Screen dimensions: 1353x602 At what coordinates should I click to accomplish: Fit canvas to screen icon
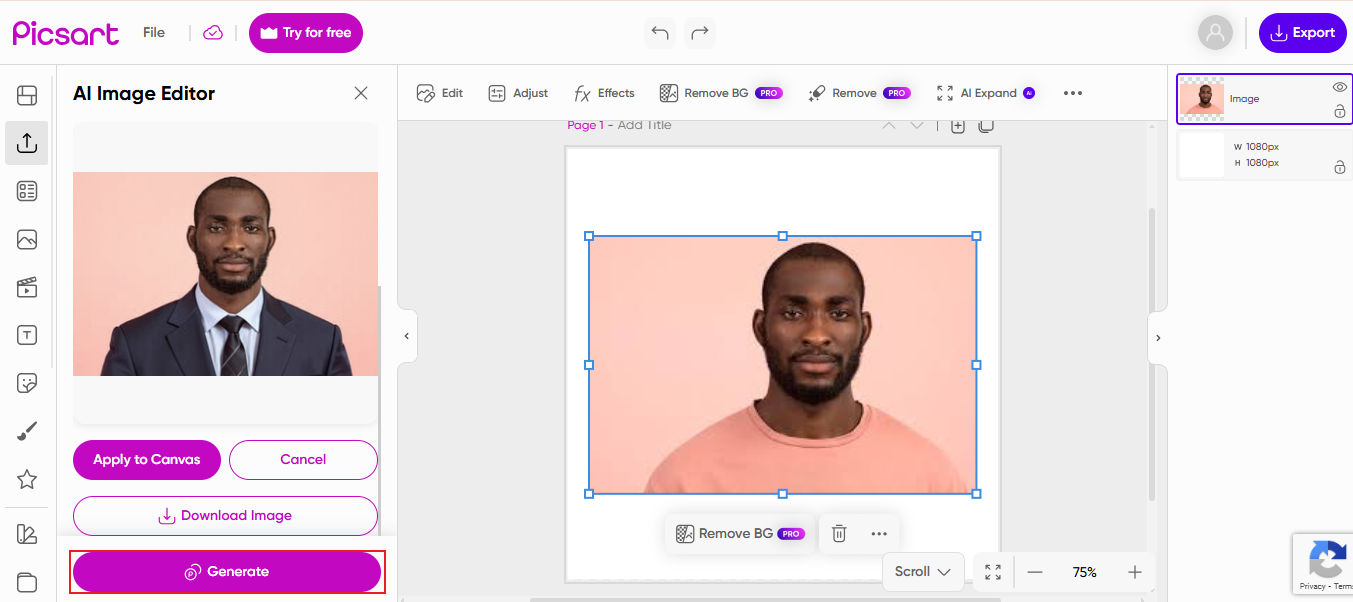[993, 572]
